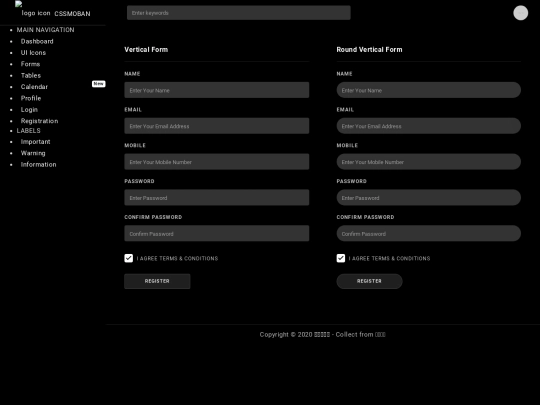Image resolution: width=540 pixels, height=405 pixels.
Task: Click Email field in Round Vertical Form
Action: point(428,126)
